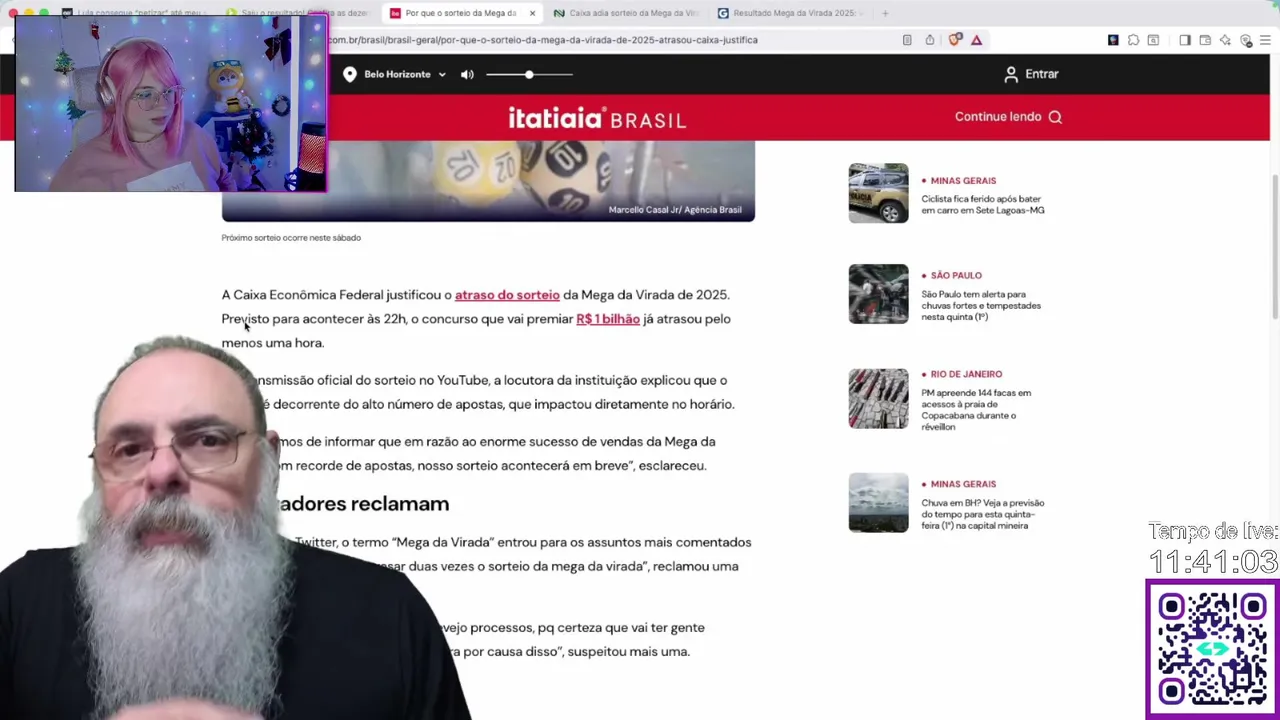1280x720 pixels.
Task: Select the active 'Por que o sorteio' tab
Action: (x=460, y=13)
